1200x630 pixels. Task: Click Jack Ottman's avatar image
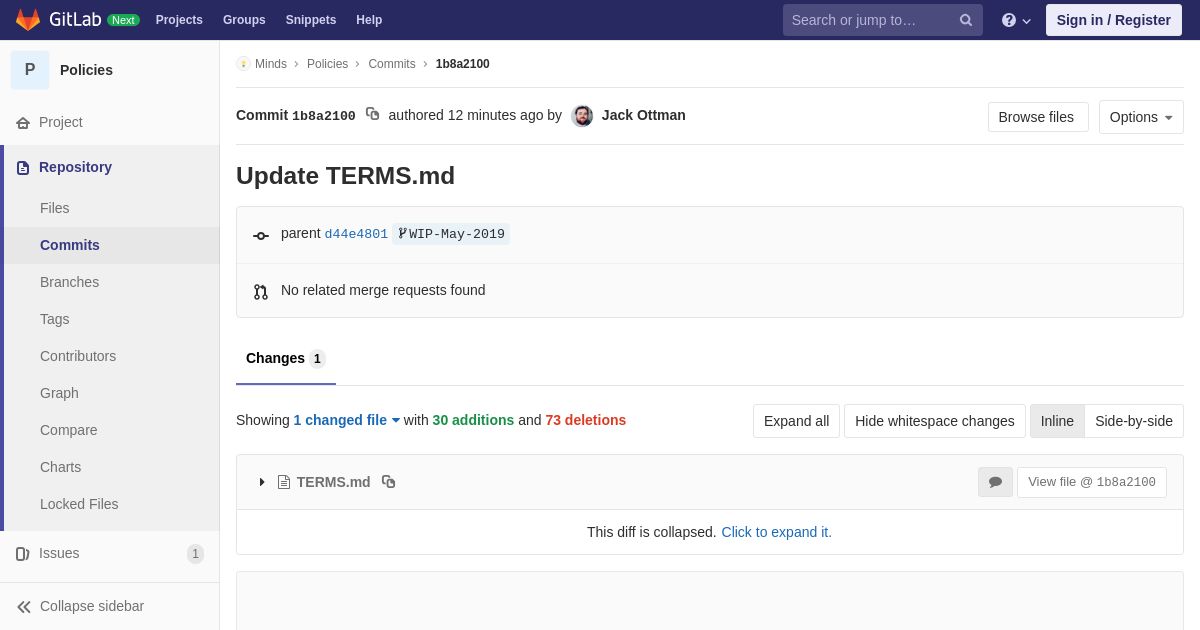582,116
